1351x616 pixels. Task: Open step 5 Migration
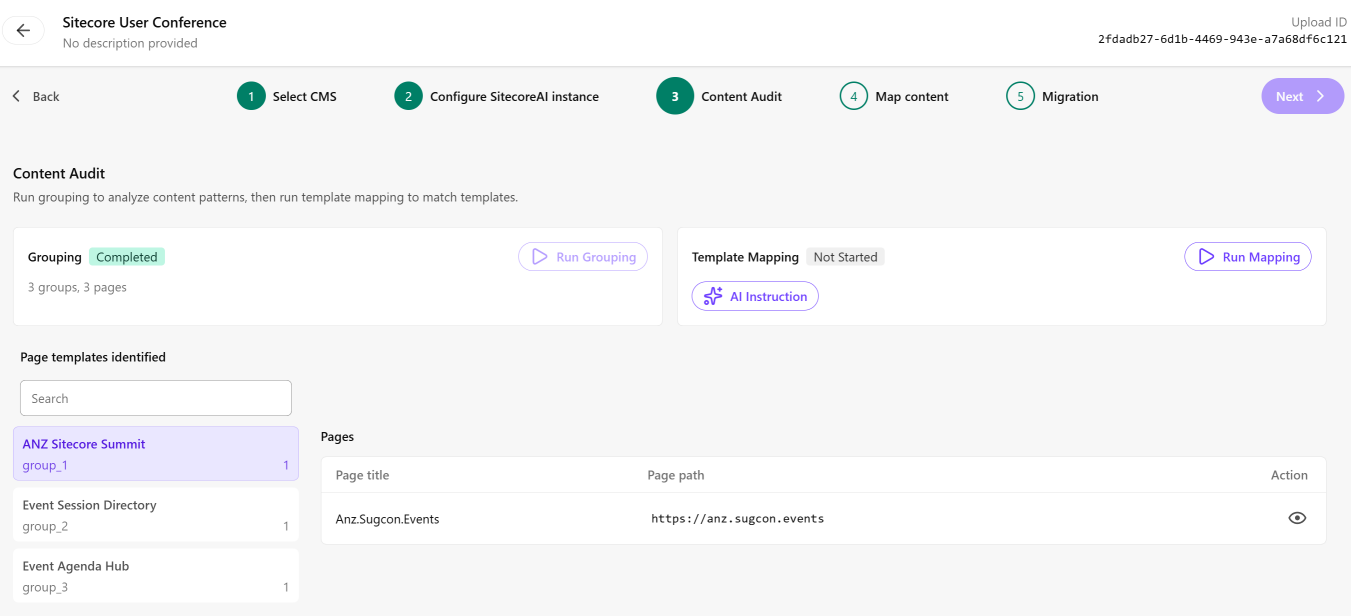click(1052, 97)
